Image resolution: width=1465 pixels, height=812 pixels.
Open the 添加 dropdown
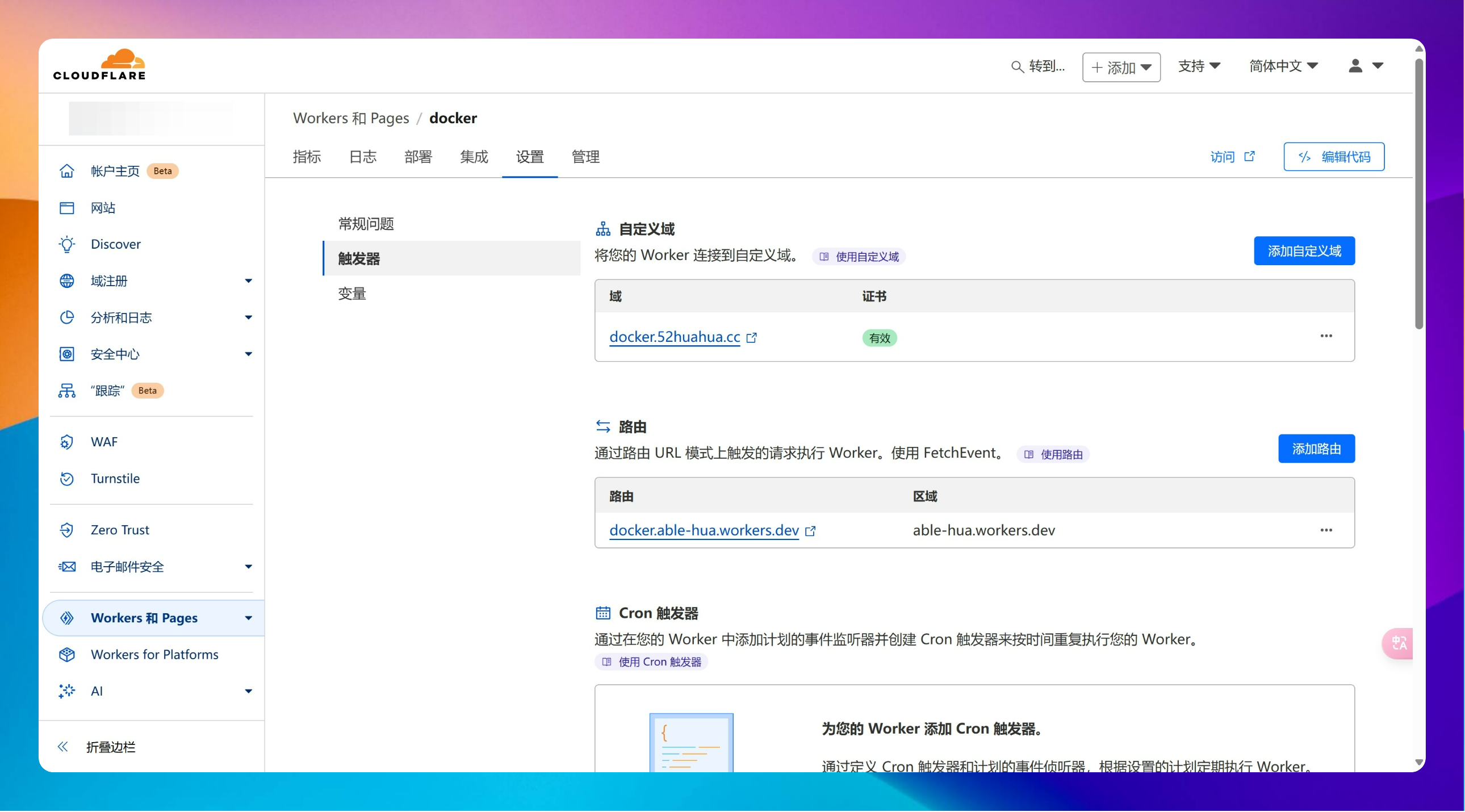[x=1121, y=68]
